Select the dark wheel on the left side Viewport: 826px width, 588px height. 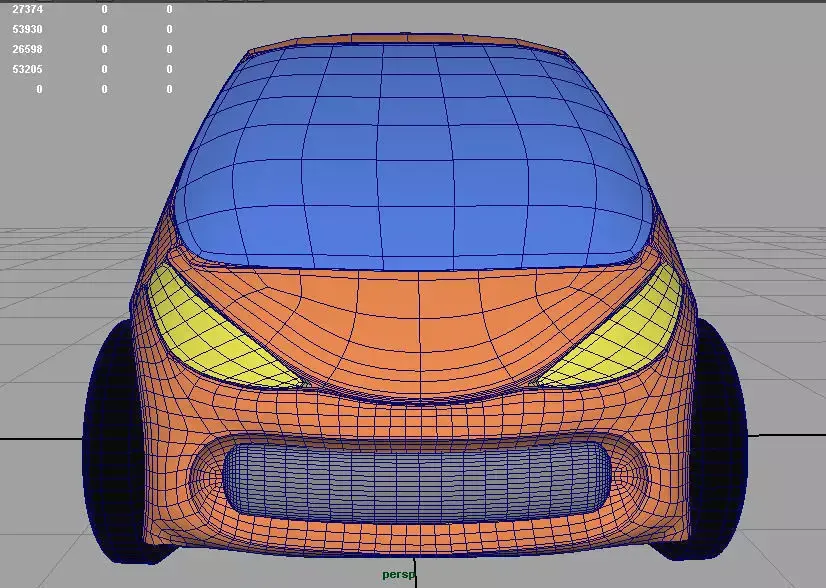[x=113, y=443]
